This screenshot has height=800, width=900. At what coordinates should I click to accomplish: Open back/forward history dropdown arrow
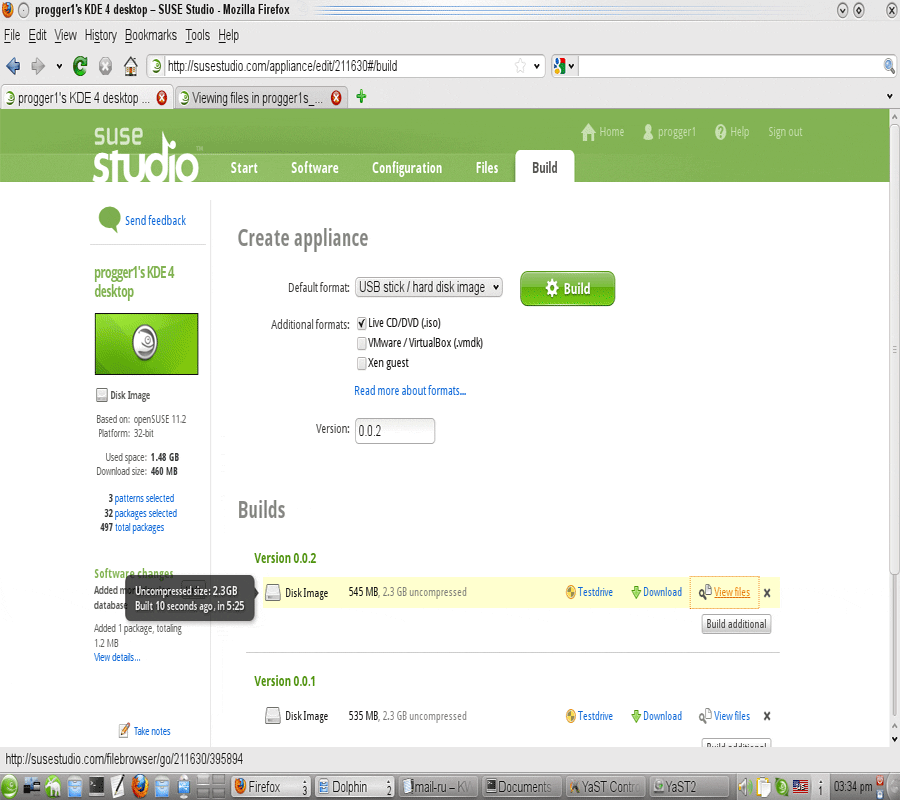click(59, 66)
